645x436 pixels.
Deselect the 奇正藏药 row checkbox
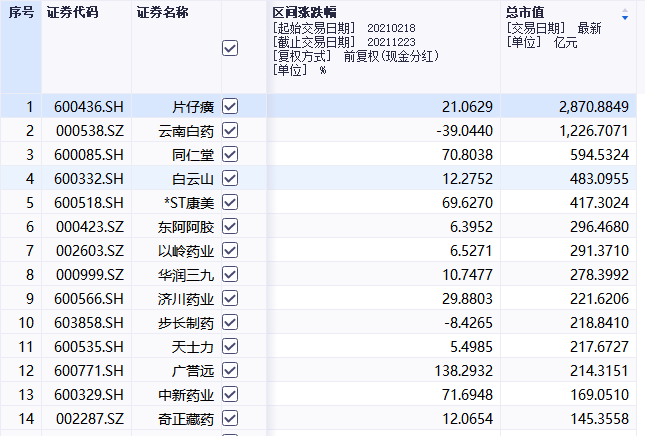[230, 418]
